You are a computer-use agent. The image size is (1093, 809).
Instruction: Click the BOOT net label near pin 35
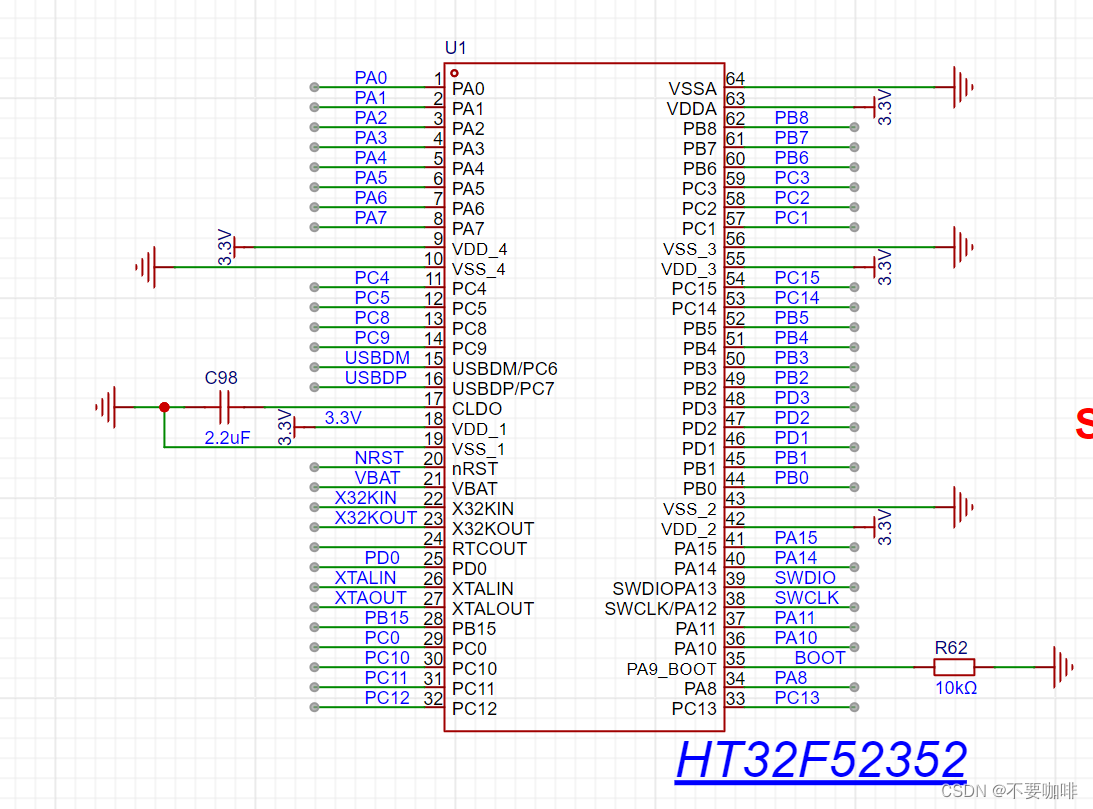(818, 657)
